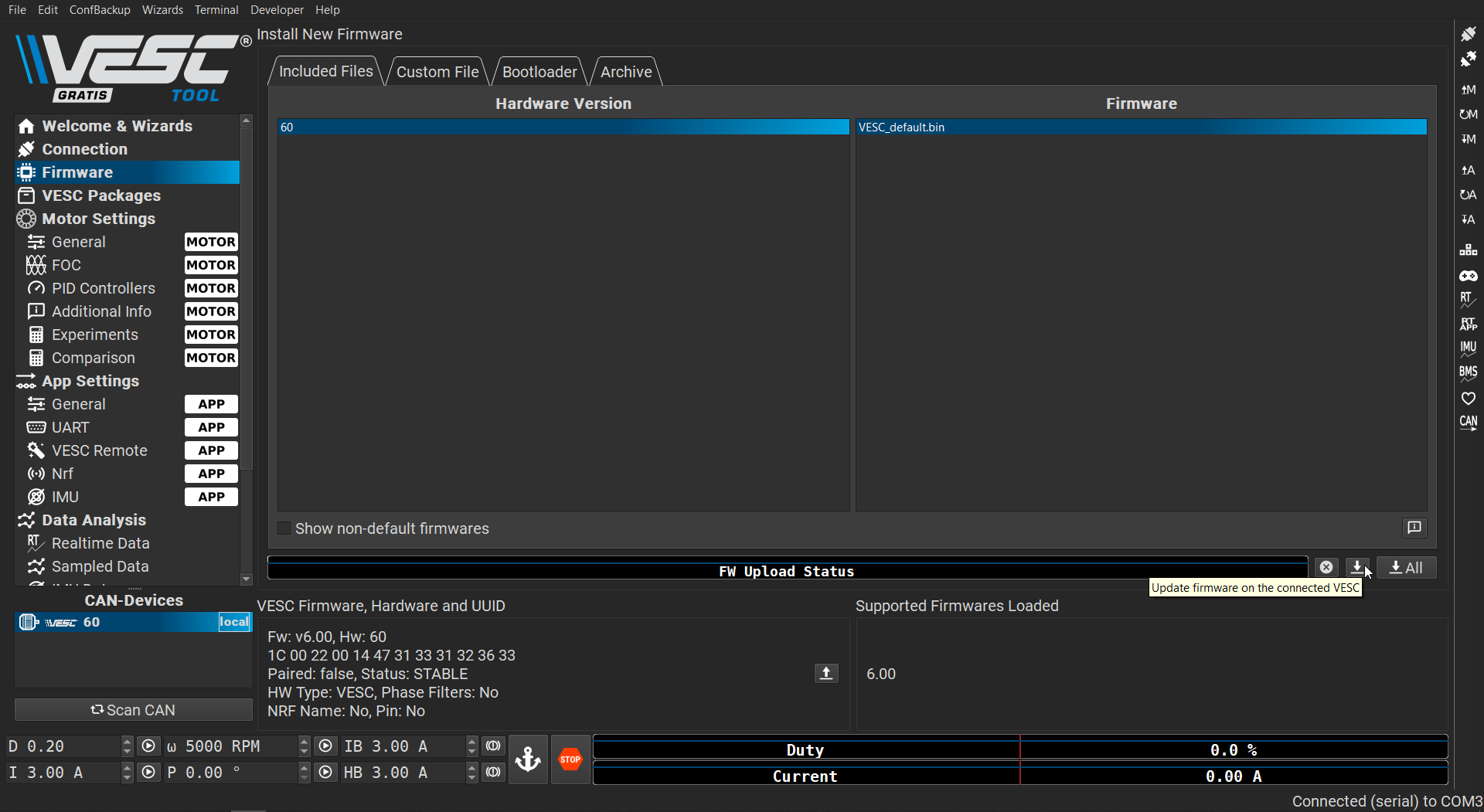
Task: Open the File menu
Action: coord(17,10)
